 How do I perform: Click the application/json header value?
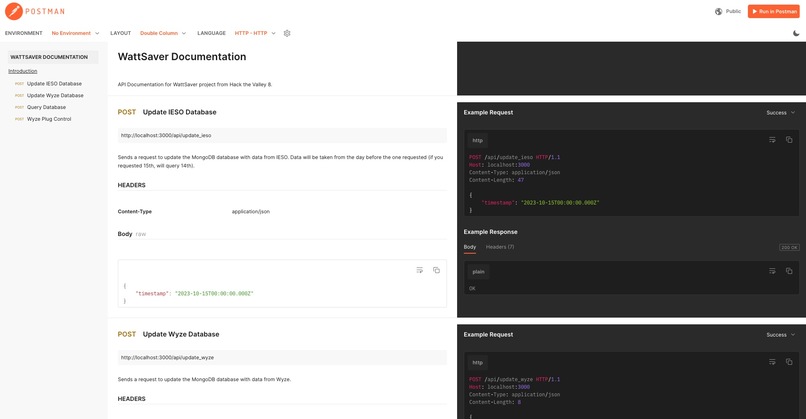[251, 212]
